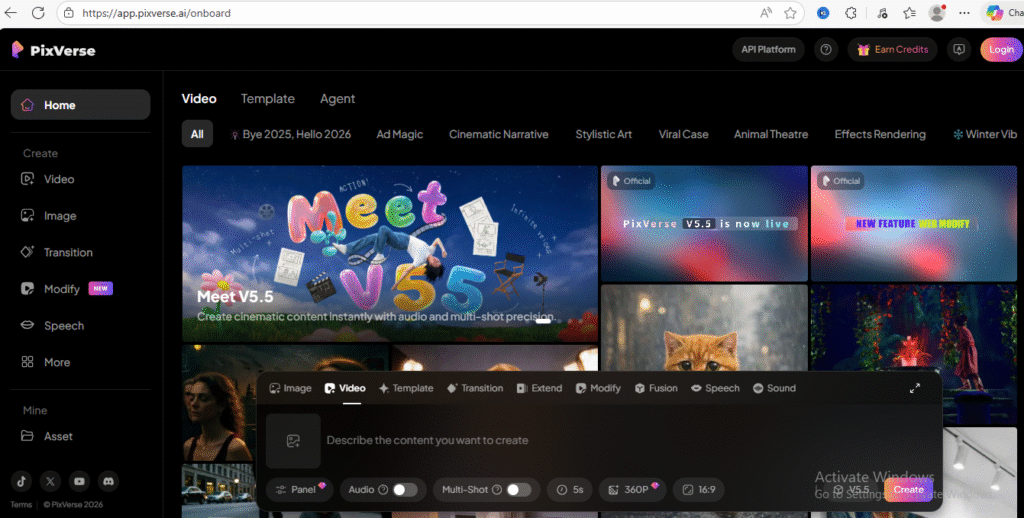The height and width of the screenshot is (518, 1024).
Task: Filter by Animal Theatre category
Action: click(771, 134)
